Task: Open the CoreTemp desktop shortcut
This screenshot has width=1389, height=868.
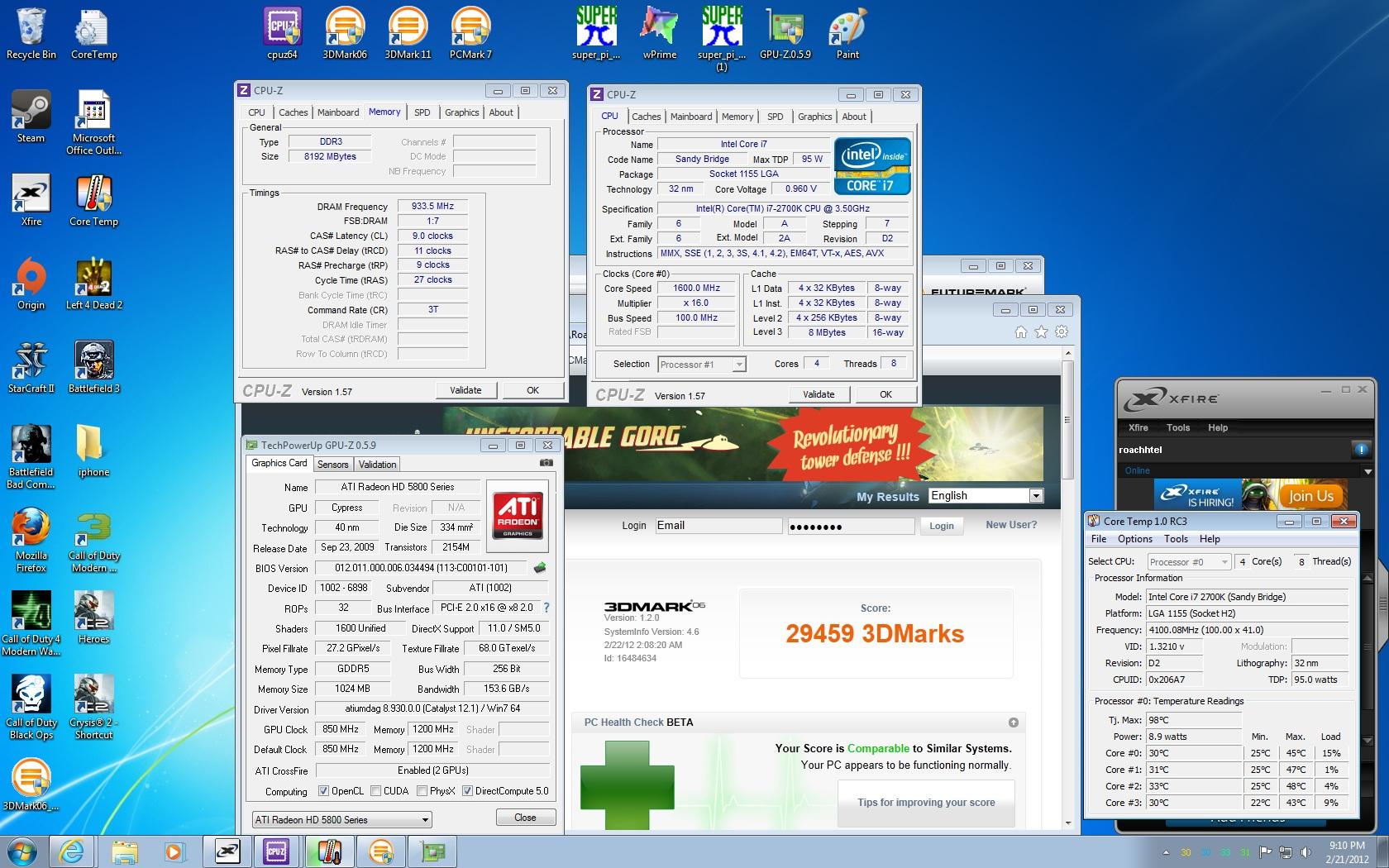Action: (93, 33)
